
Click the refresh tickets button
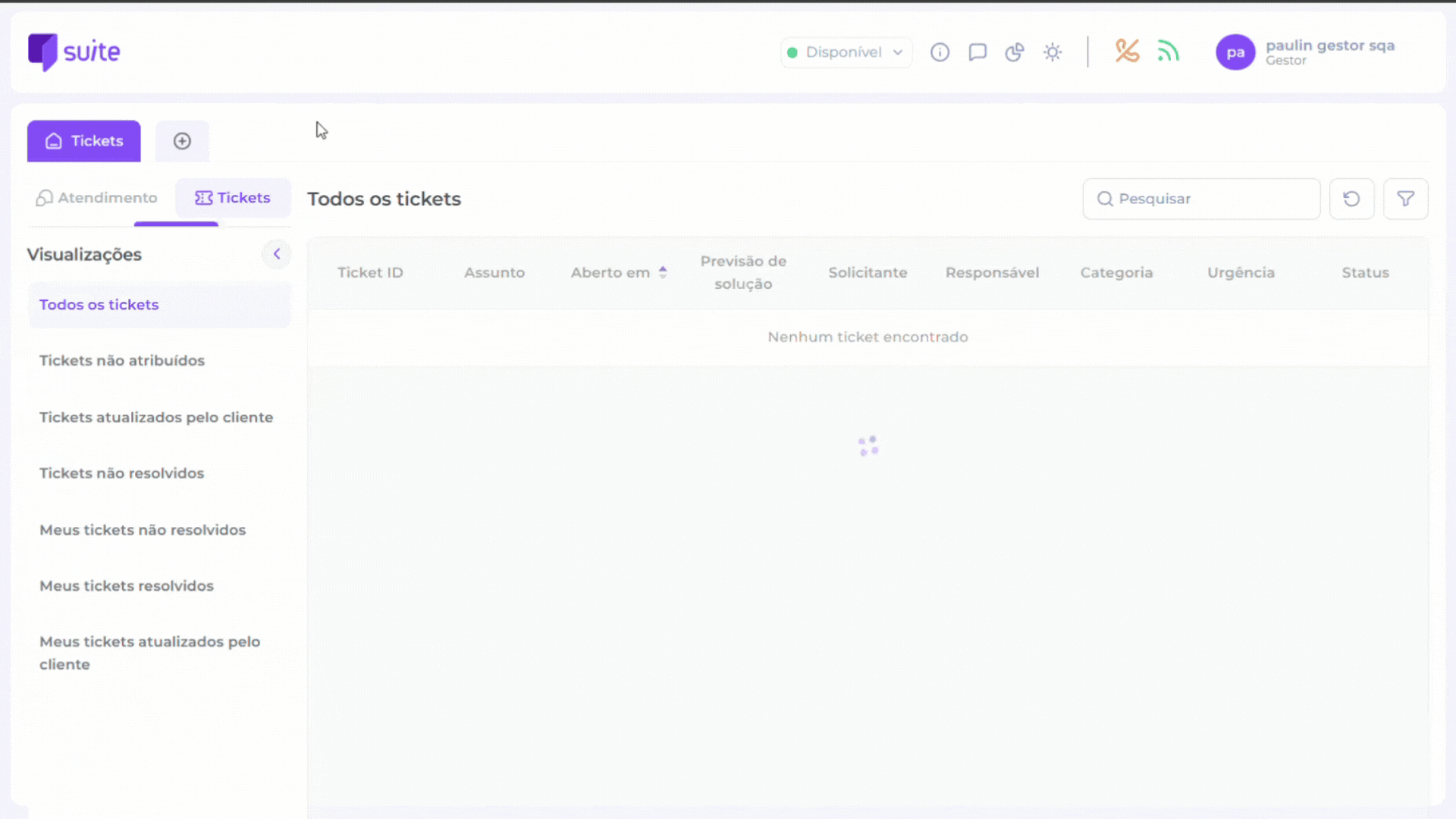1351,199
